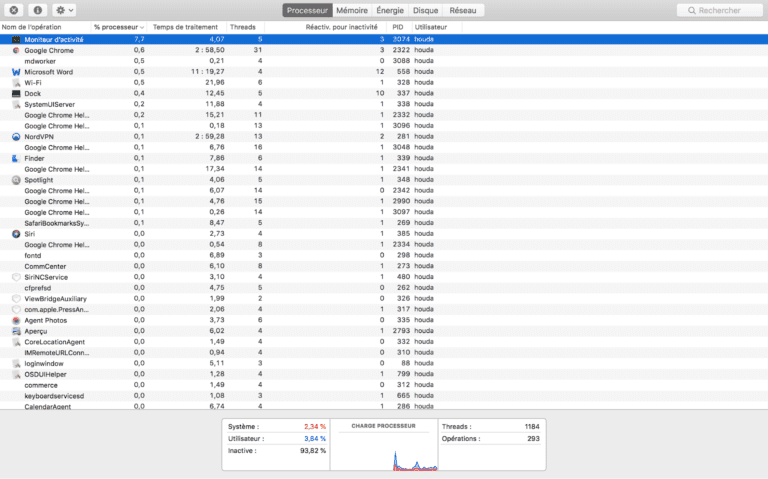Sort by % processeur column header
Viewport: 768px width, 479px height.
pos(118,26)
